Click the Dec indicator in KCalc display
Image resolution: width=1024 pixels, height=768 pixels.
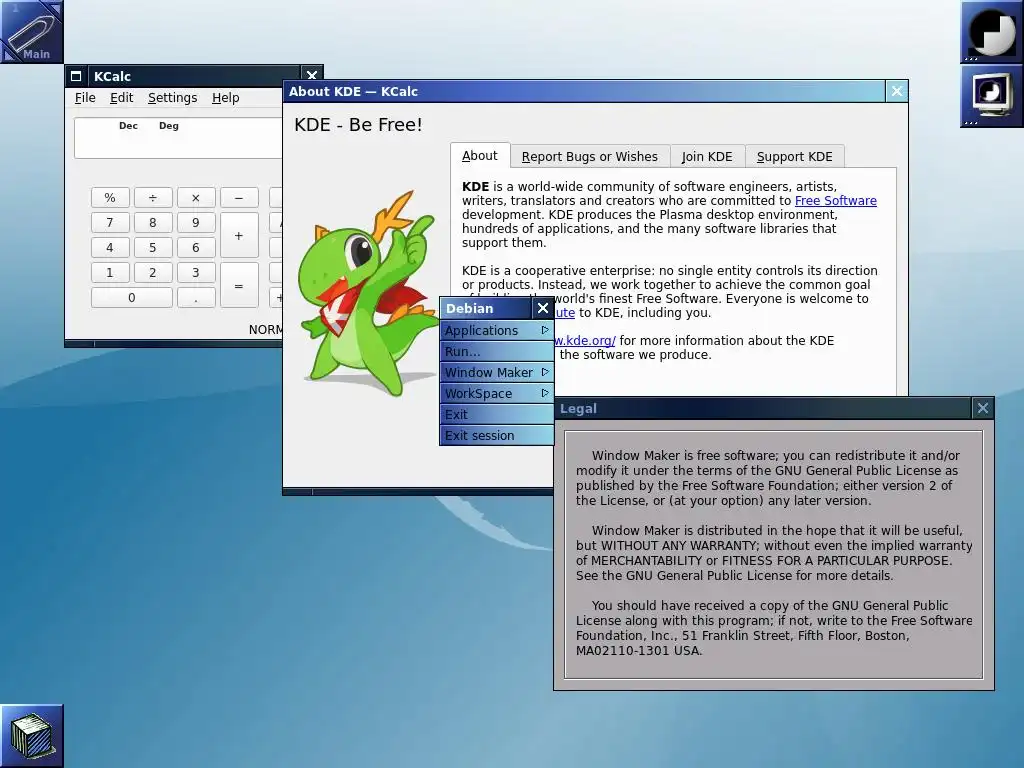click(x=128, y=125)
